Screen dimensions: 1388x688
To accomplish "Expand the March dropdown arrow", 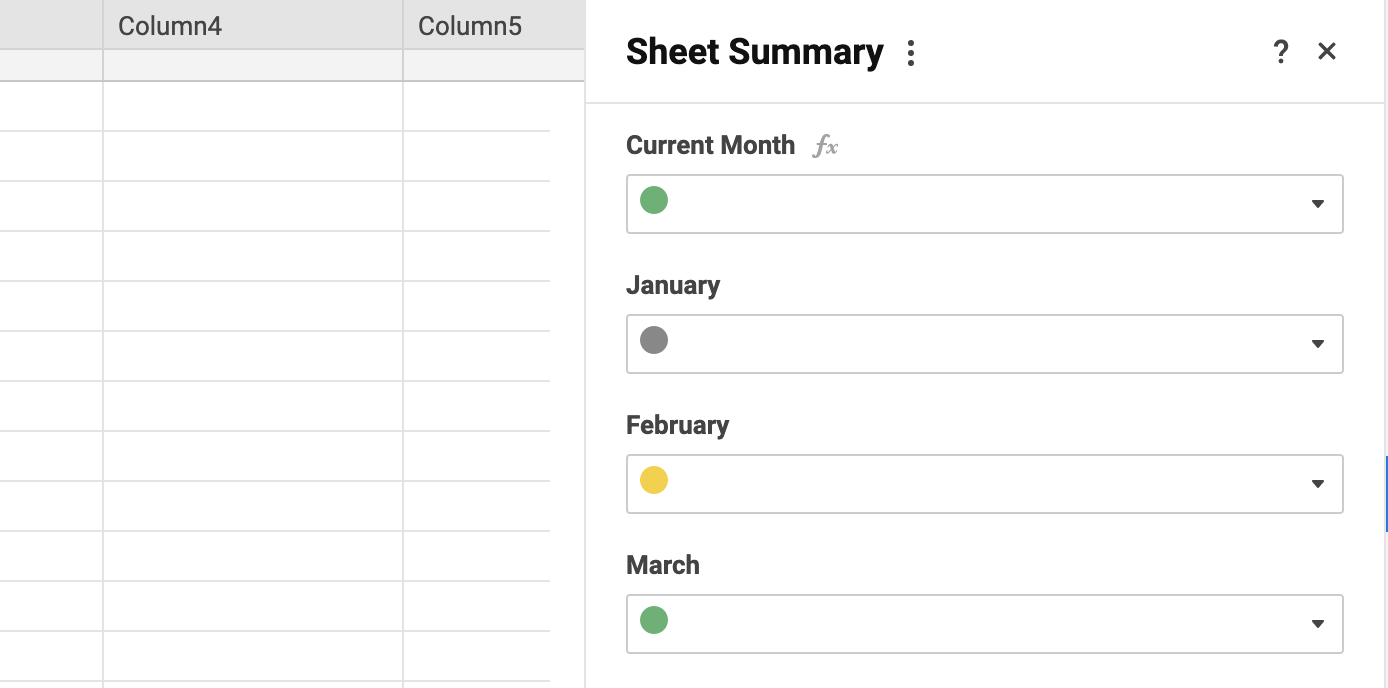I will (x=1317, y=624).
